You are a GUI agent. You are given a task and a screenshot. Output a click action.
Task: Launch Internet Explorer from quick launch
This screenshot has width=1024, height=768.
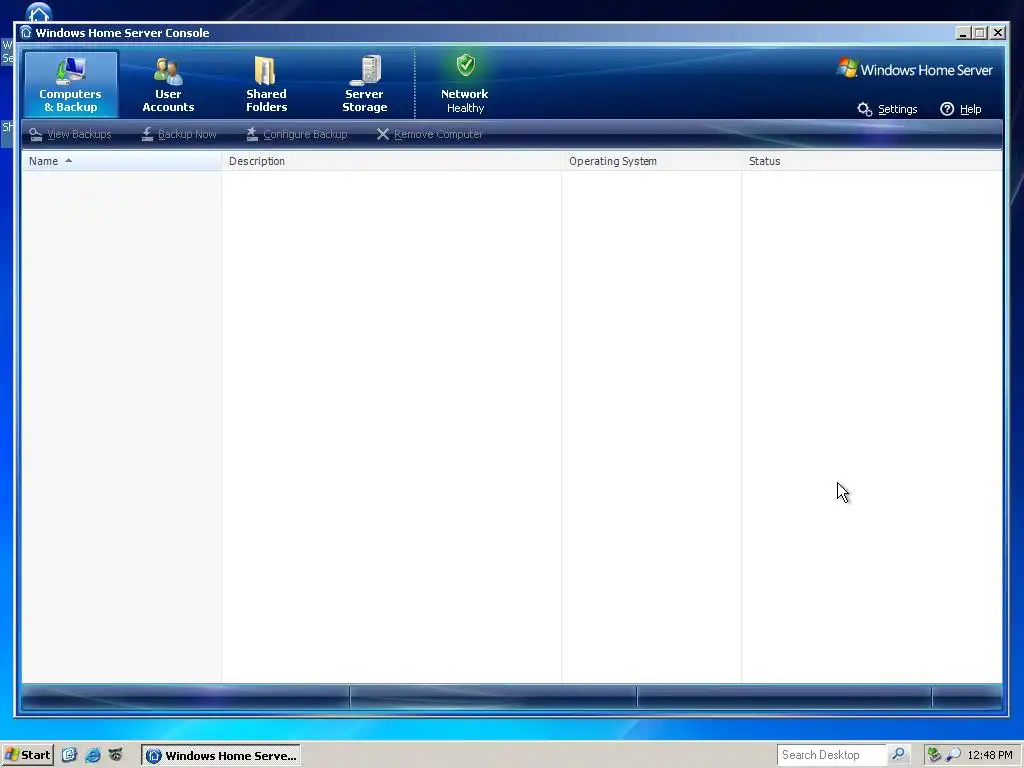pos(92,755)
